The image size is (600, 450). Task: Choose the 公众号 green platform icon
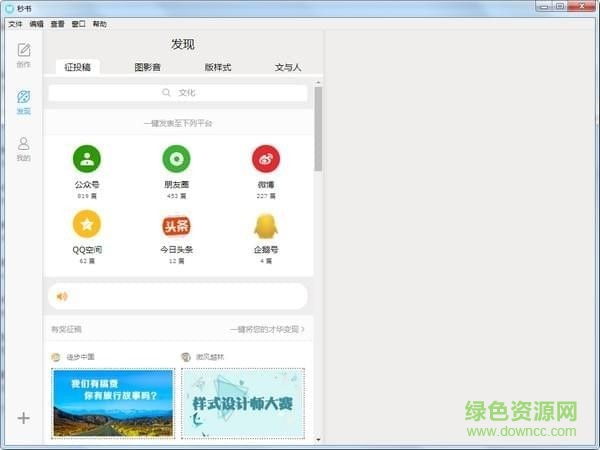tap(87, 158)
